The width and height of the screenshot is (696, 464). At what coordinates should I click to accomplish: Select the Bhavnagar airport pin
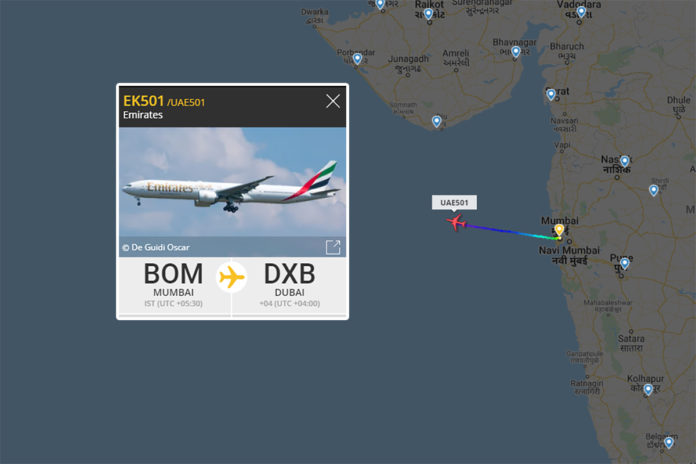click(x=515, y=52)
